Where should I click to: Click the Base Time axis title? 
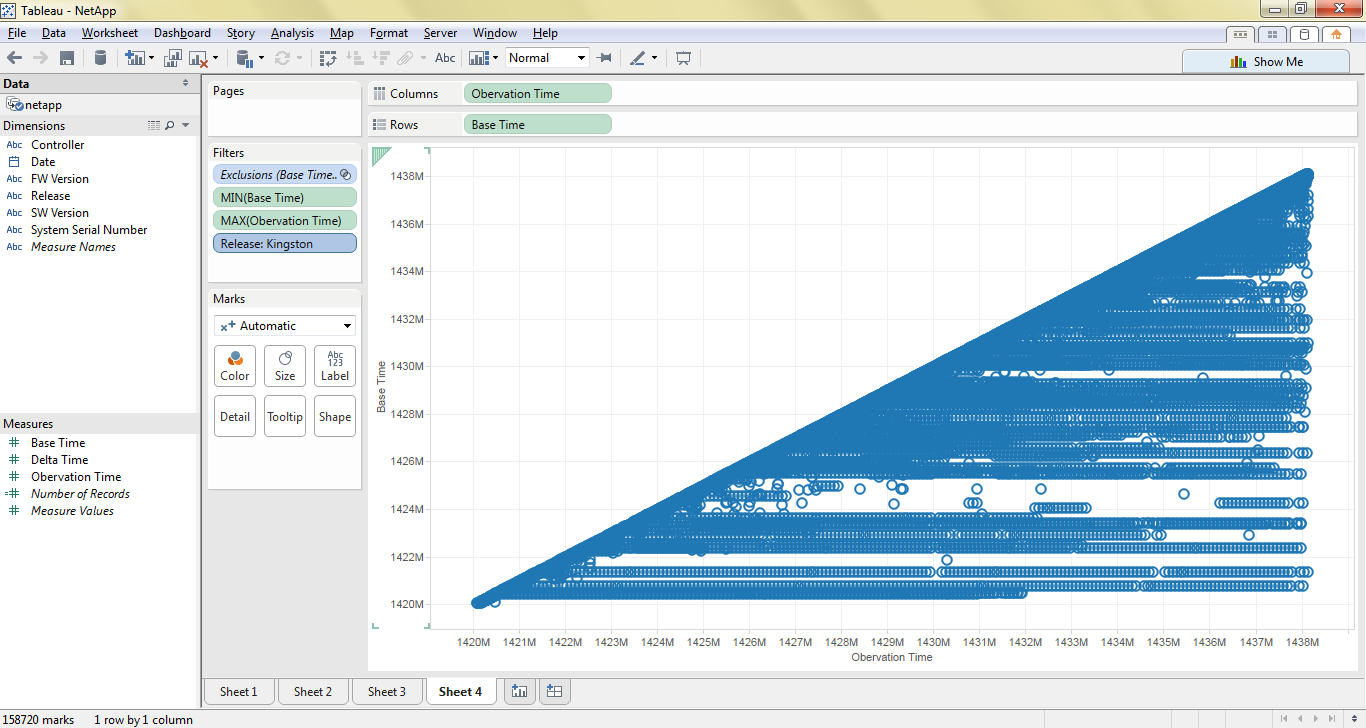point(381,387)
